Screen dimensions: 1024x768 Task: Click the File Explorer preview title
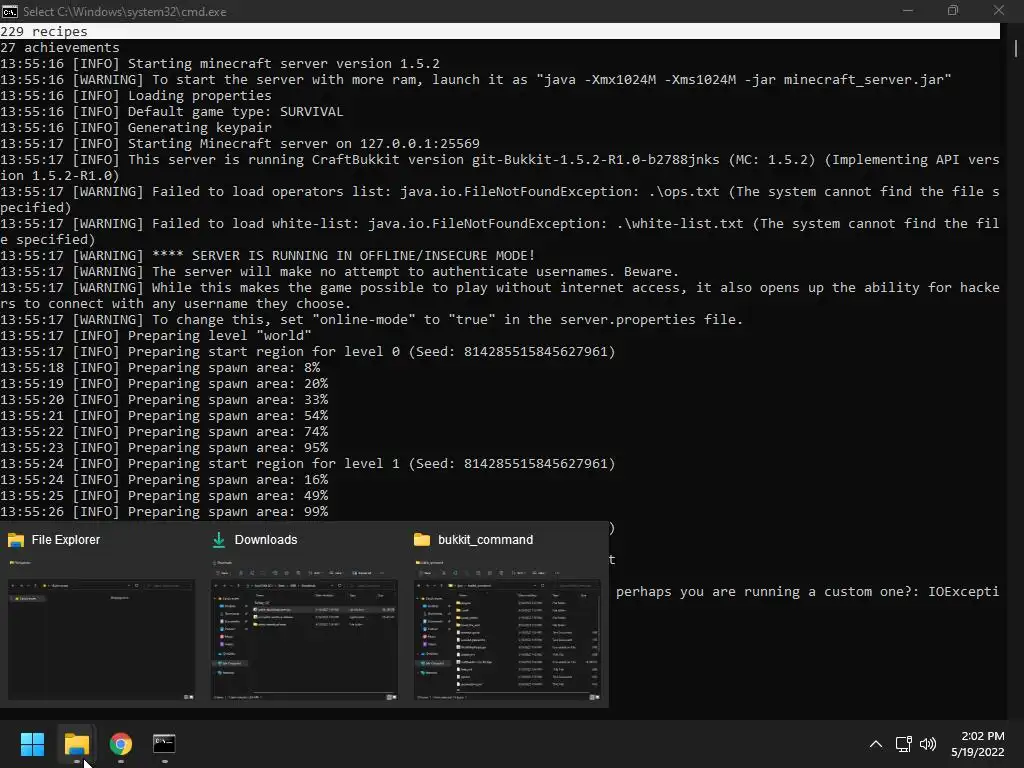pyautogui.click(x=66, y=539)
